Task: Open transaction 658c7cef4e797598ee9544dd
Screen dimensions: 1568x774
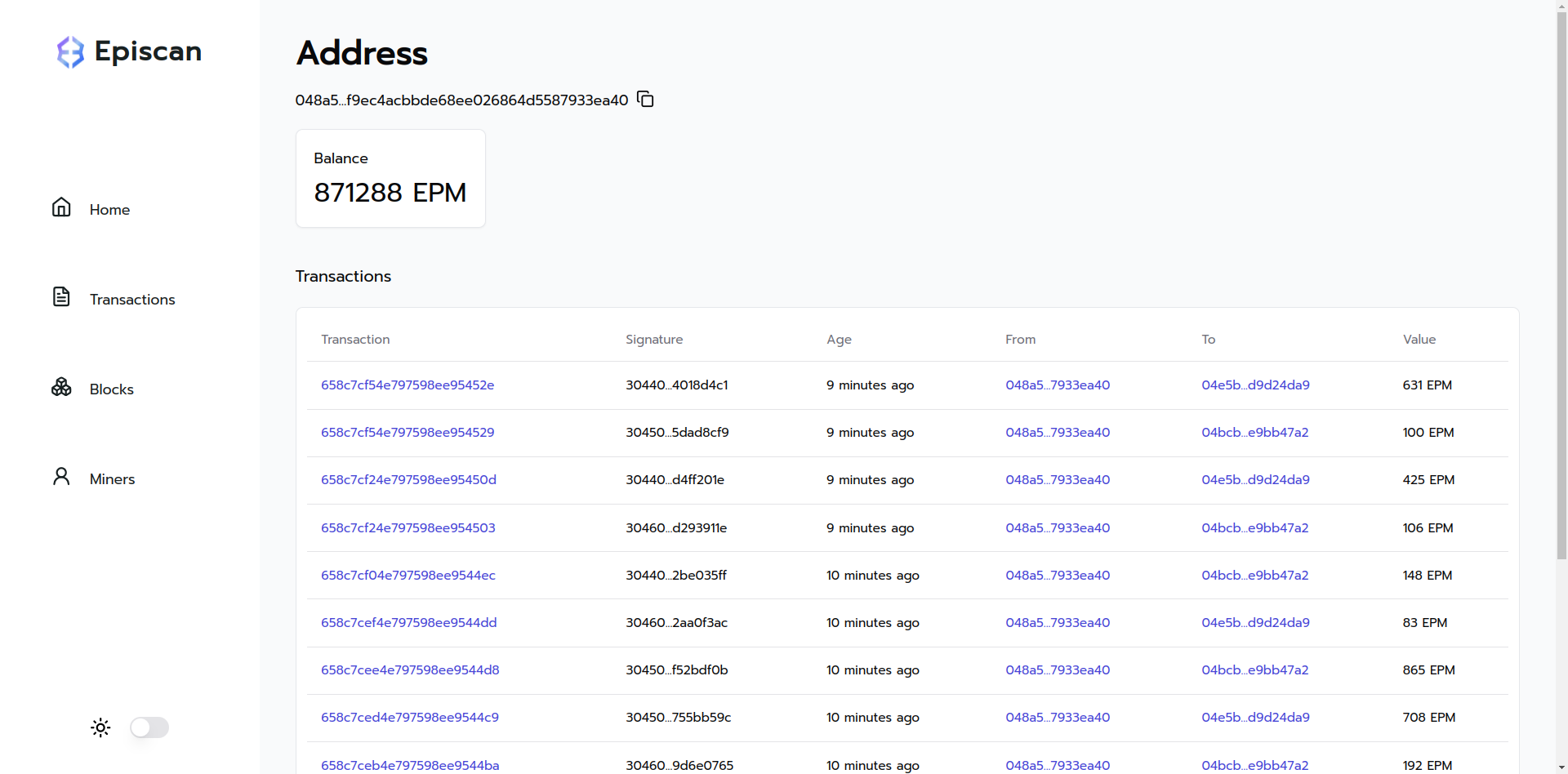Action: [x=408, y=623]
